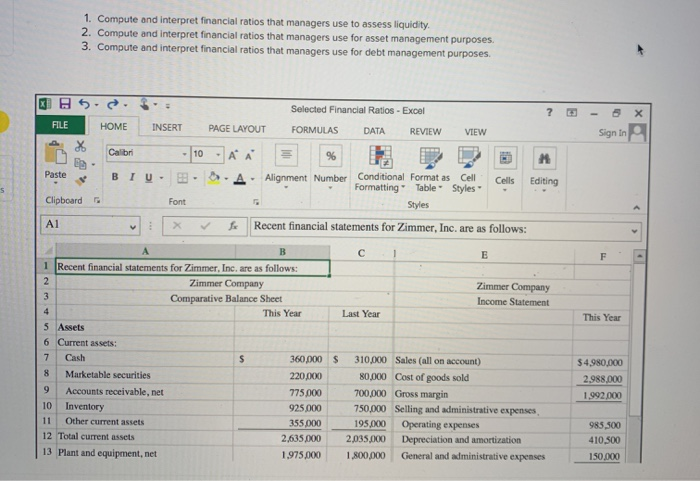Open the Number format group
Screen dimensions: 700x481
click(330, 167)
